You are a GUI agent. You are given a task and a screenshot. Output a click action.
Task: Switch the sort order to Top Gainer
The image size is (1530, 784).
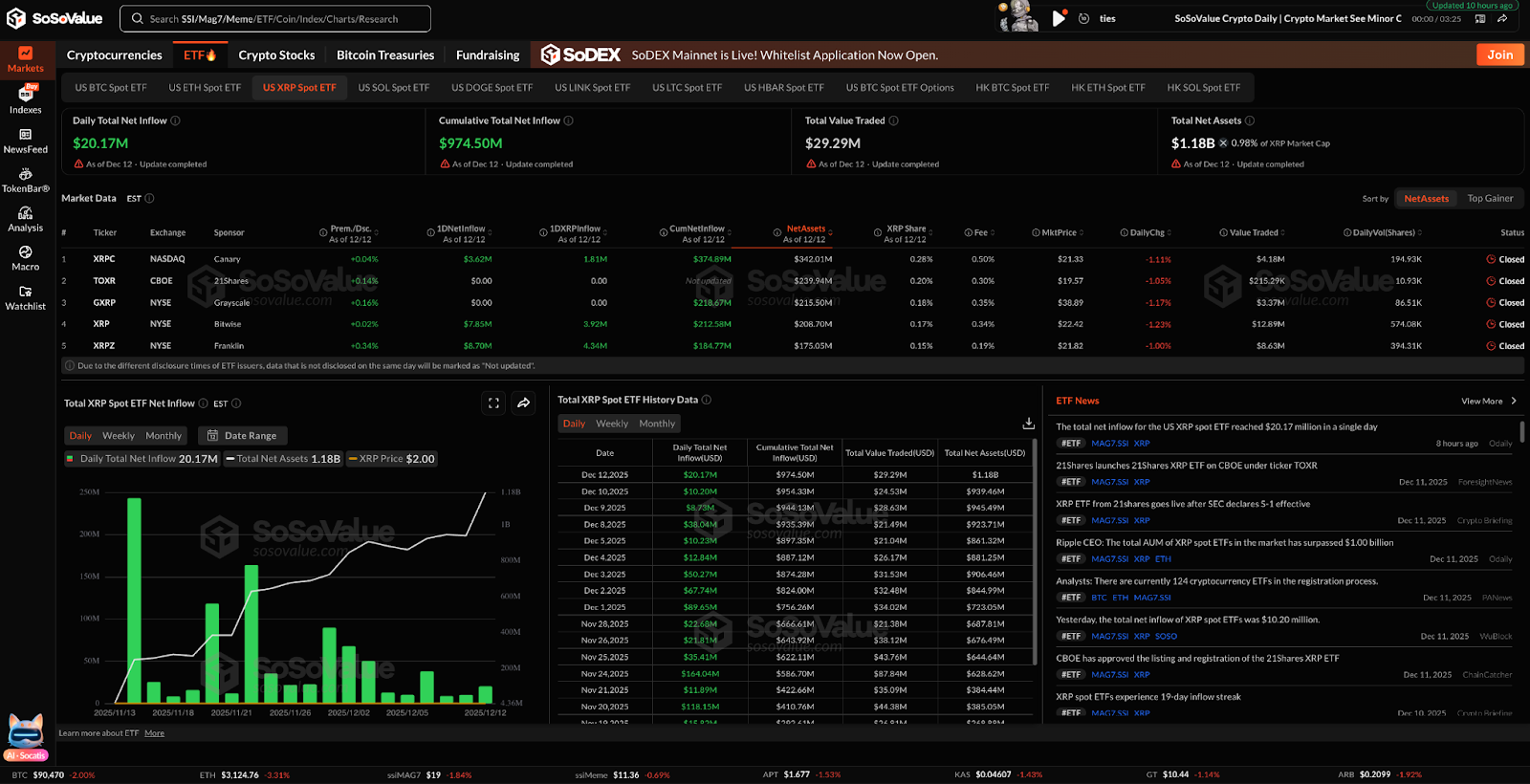tap(1490, 199)
